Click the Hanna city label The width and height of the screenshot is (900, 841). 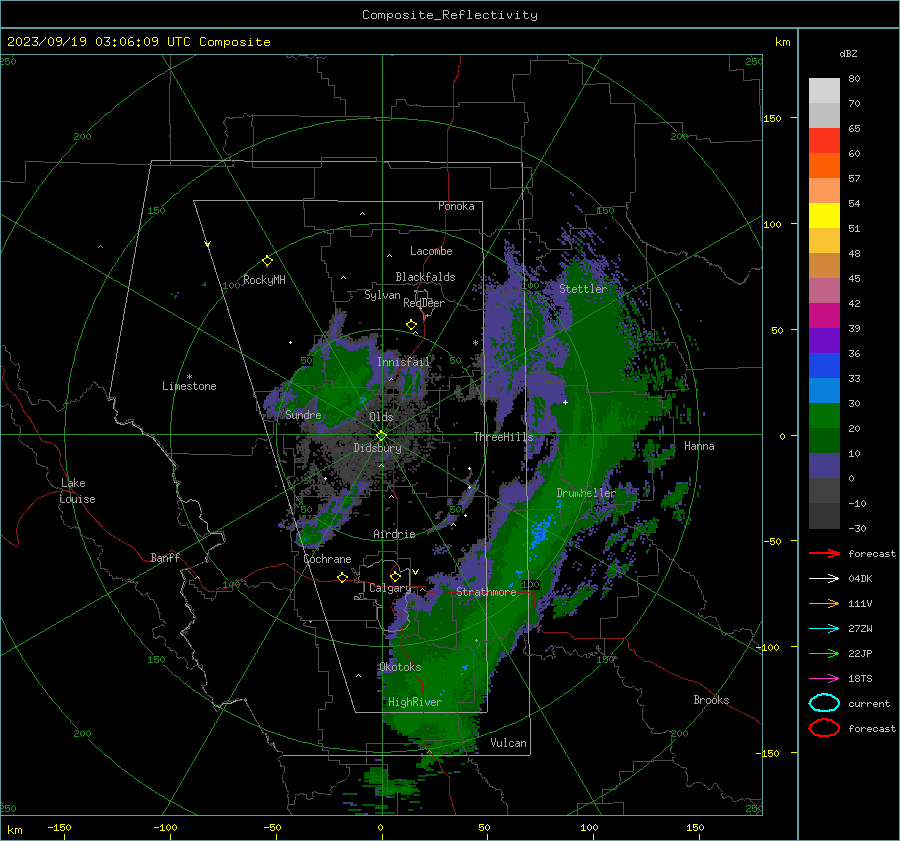[699, 446]
